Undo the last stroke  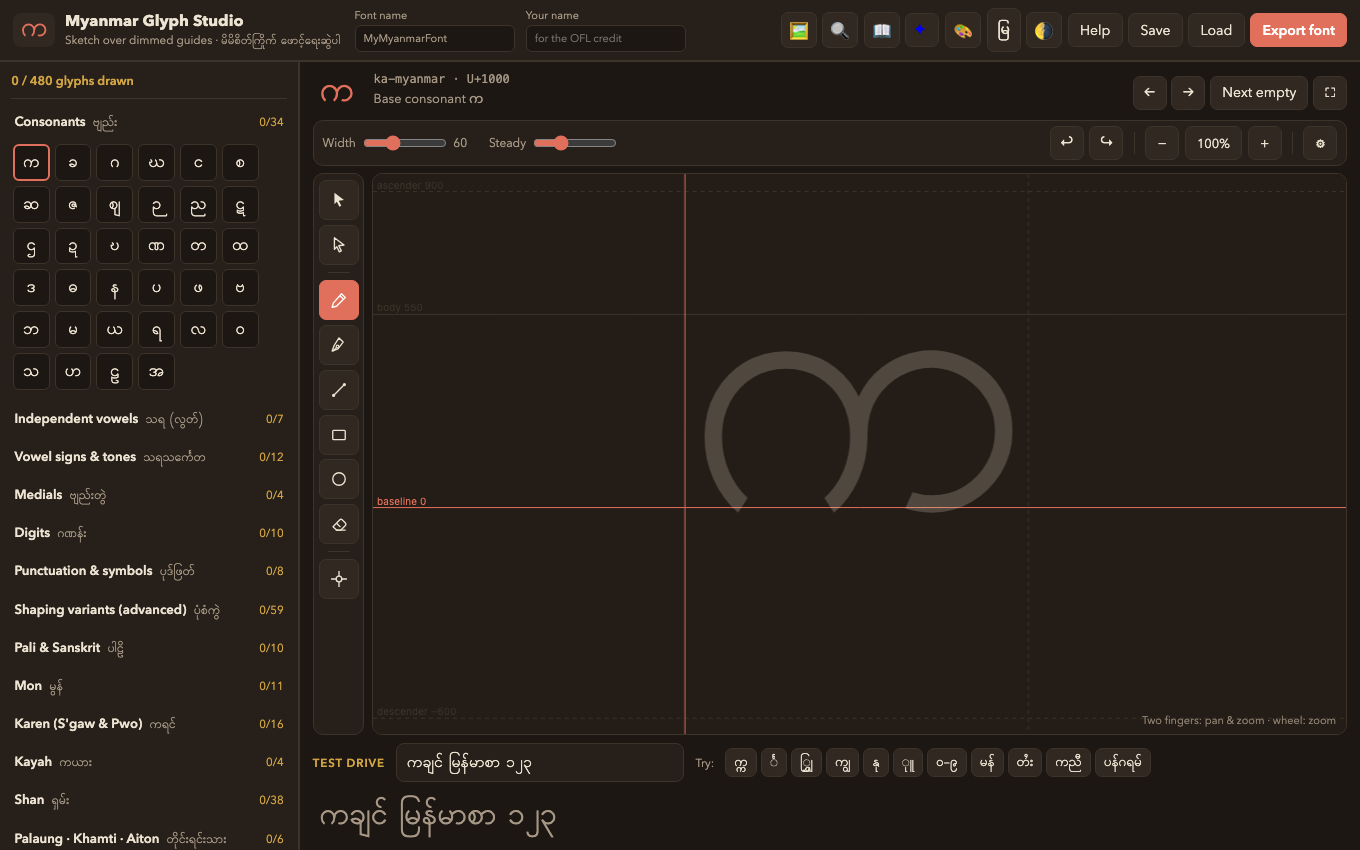tap(1067, 143)
